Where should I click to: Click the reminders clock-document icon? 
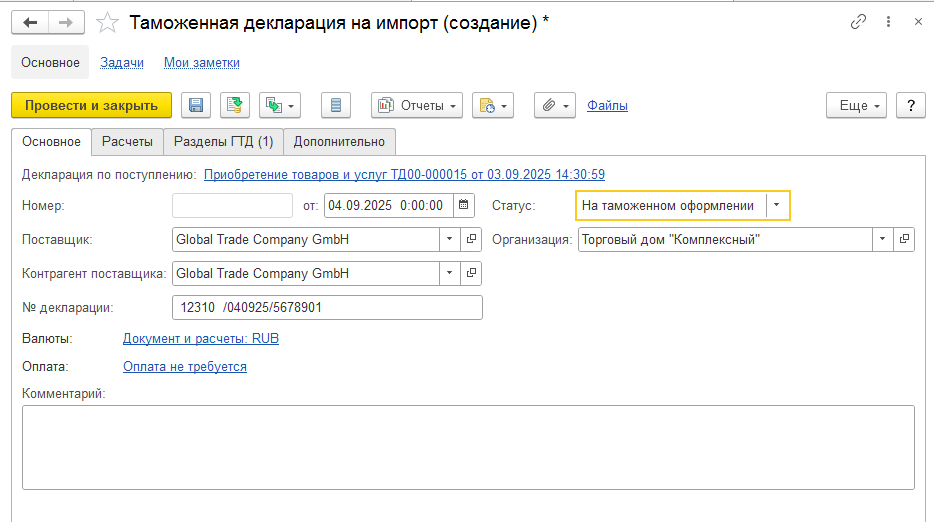pyautogui.click(x=493, y=105)
